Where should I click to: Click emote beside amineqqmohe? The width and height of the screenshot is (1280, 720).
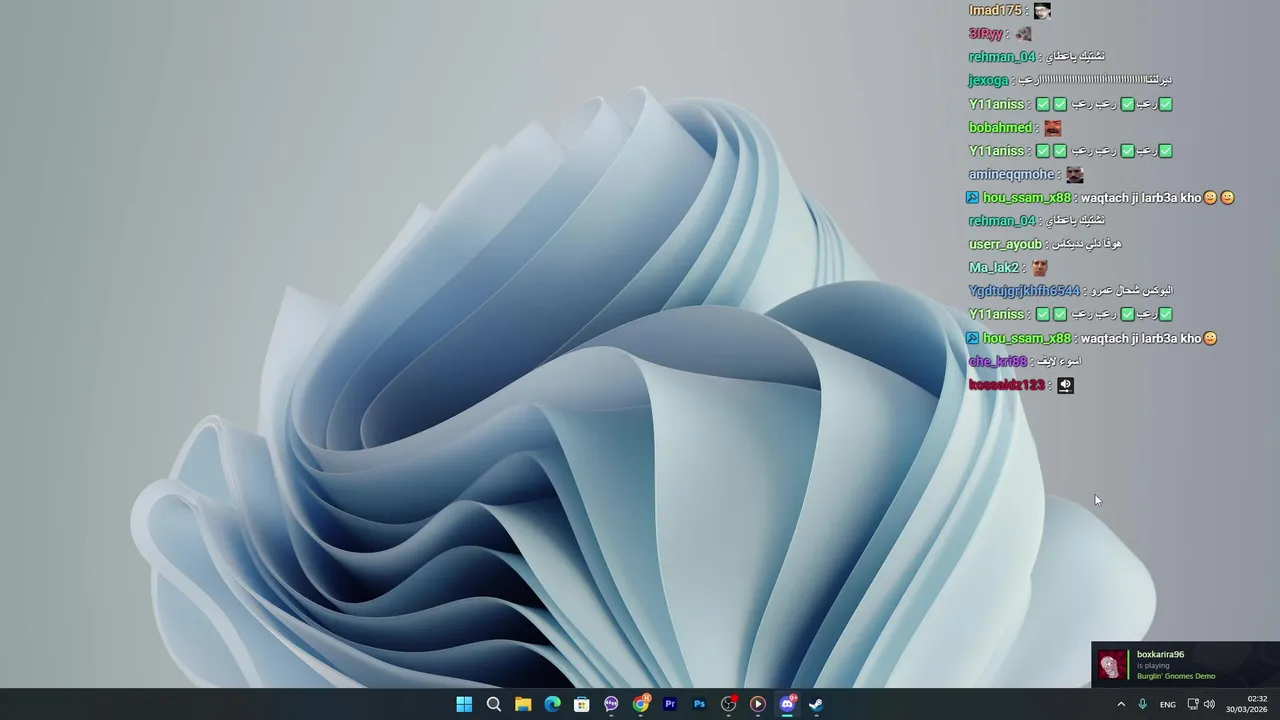pos(1074,175)
